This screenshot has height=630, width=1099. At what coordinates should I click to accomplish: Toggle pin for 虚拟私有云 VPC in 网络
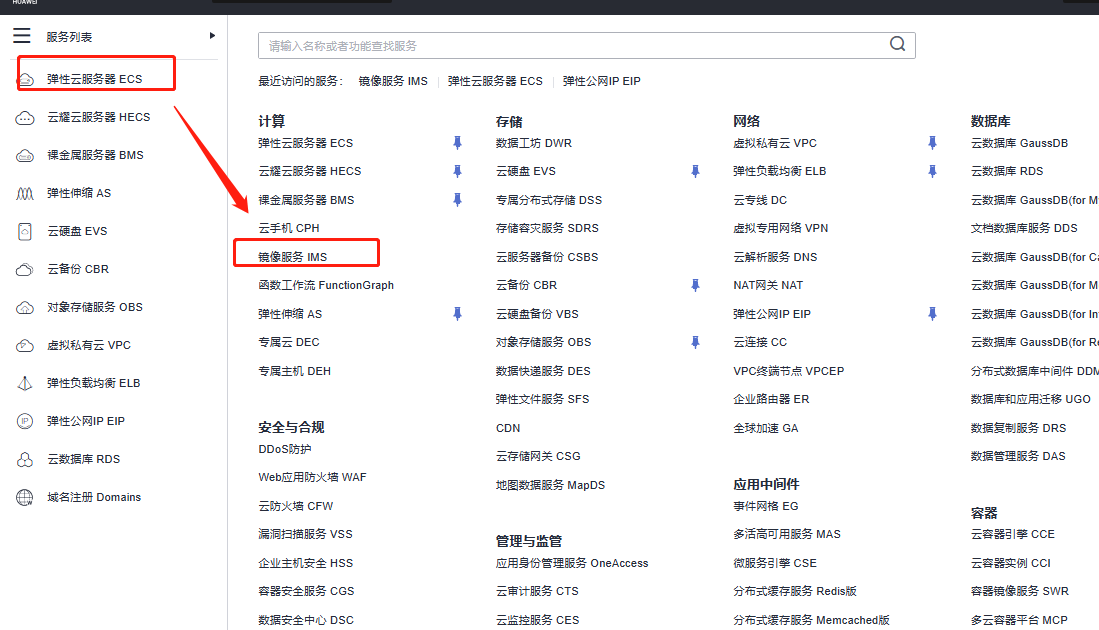pyautogui.click(x=932, y=143)
